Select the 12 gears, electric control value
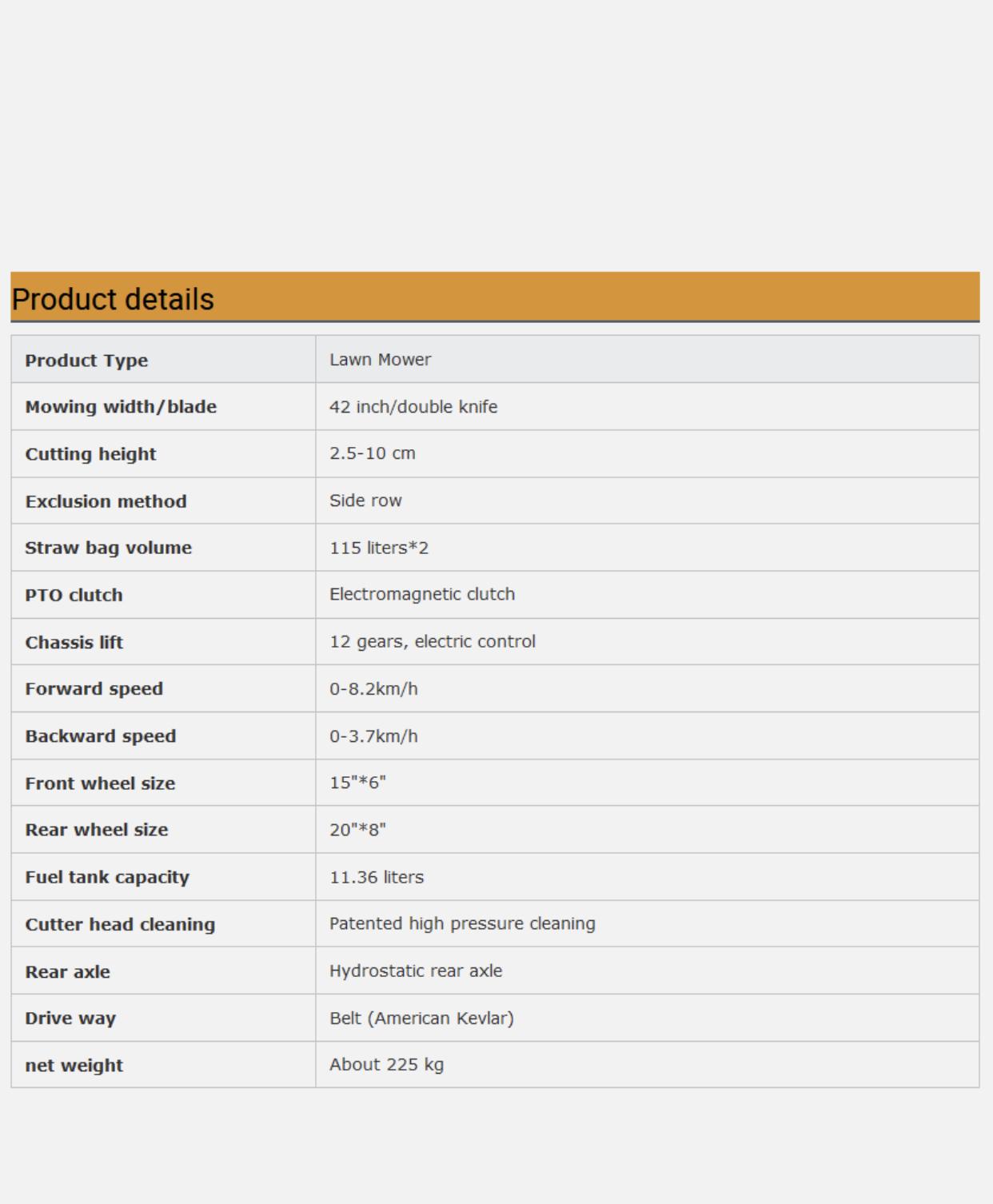The width and height of the screenshot is (993, 1204). (433, 641)
